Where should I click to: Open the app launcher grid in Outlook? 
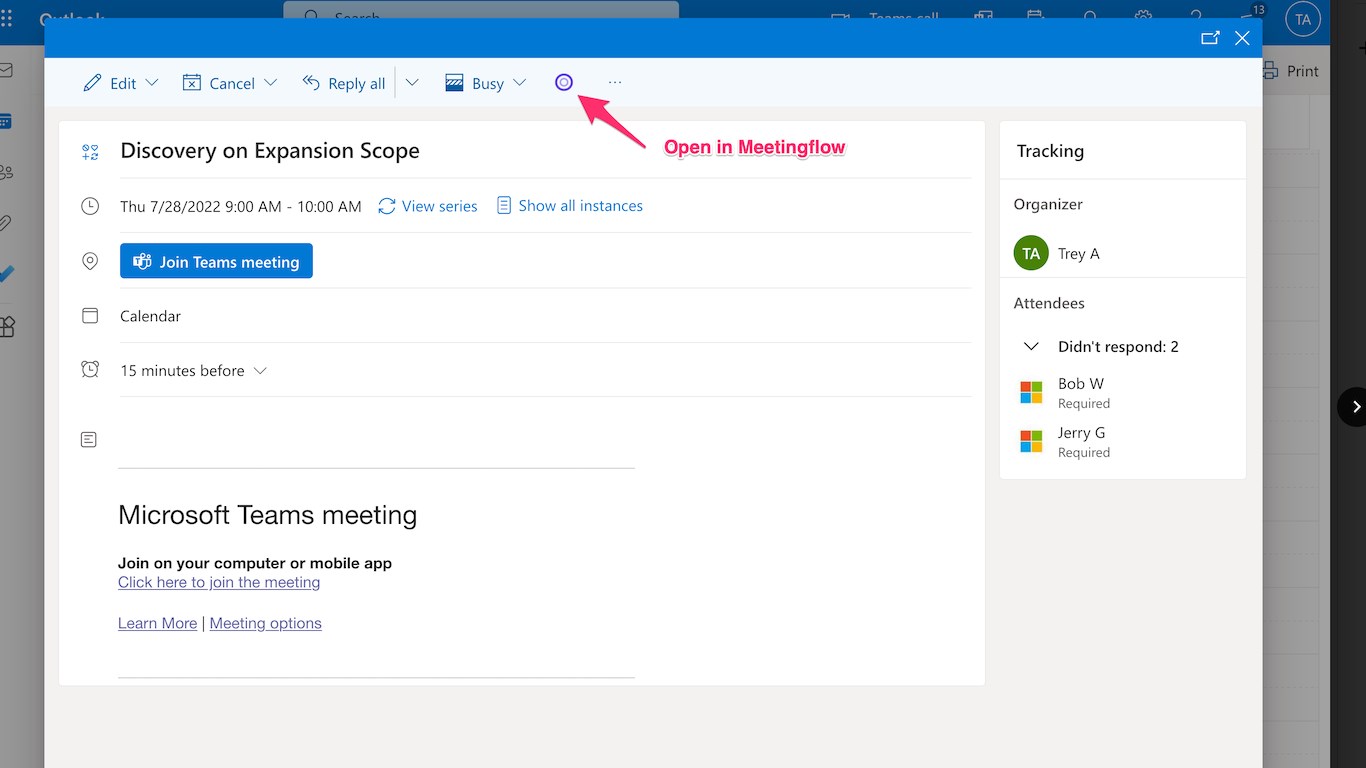point(7,19)
